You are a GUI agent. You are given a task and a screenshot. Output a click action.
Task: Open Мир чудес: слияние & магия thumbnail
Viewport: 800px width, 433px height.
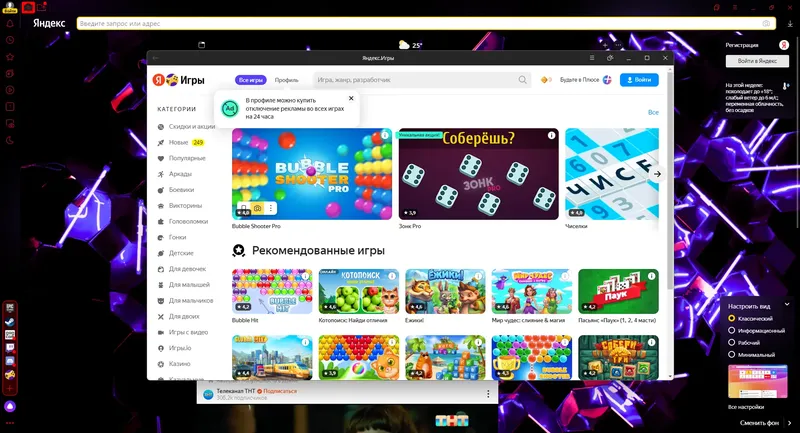click(x=532, y=291)
